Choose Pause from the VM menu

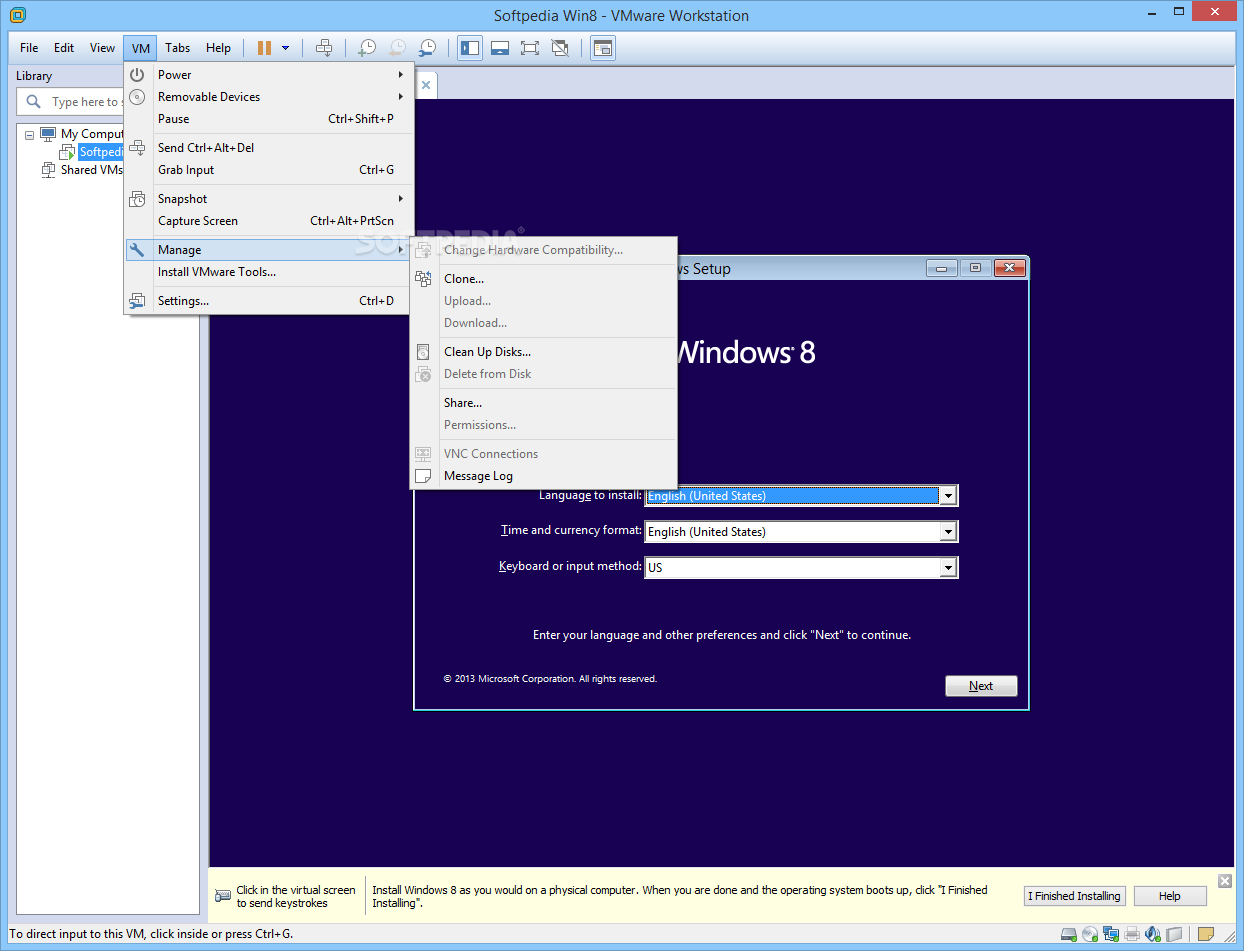click(x=267, y=119)
